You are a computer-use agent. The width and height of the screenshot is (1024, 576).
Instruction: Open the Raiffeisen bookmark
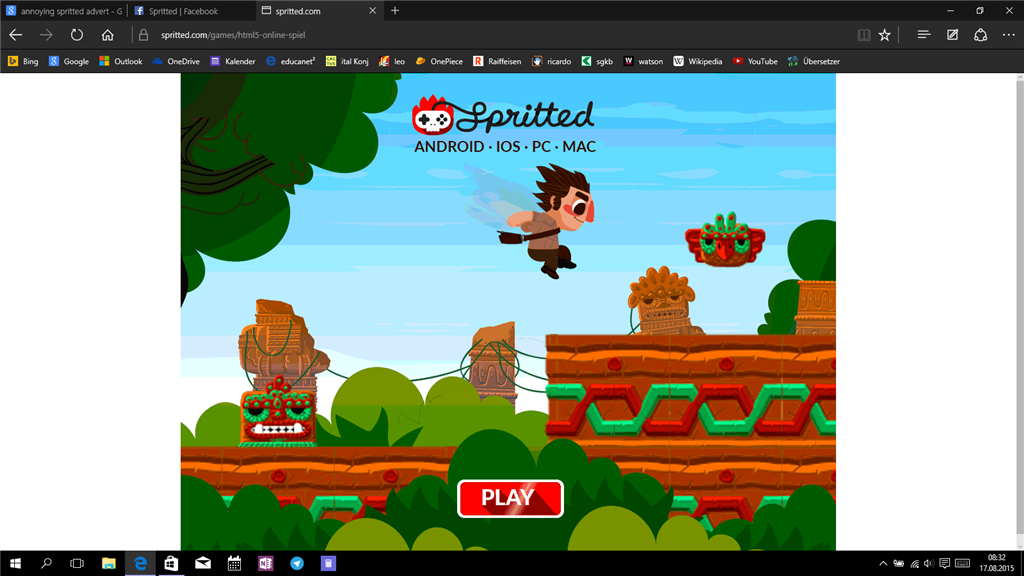click(x=497, y=61)
